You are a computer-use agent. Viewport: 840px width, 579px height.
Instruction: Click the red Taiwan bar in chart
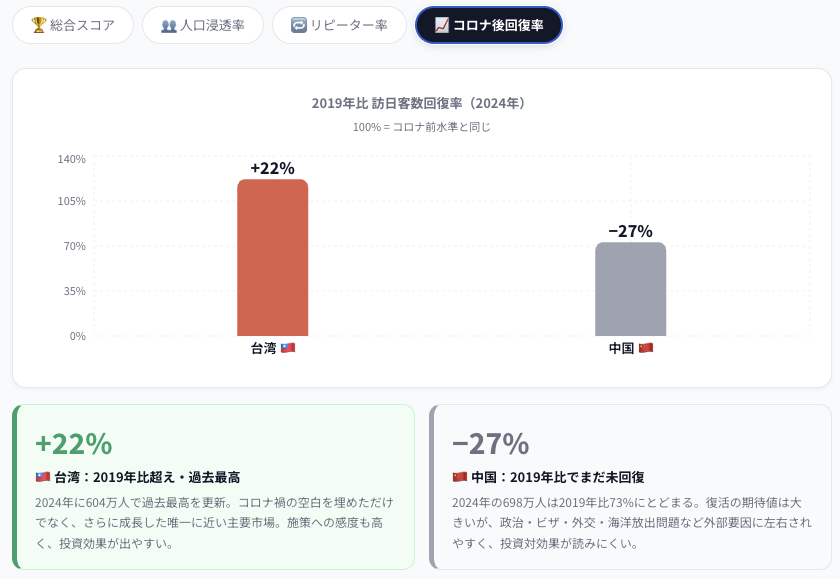pyautogui.click(x=272, y=258)
